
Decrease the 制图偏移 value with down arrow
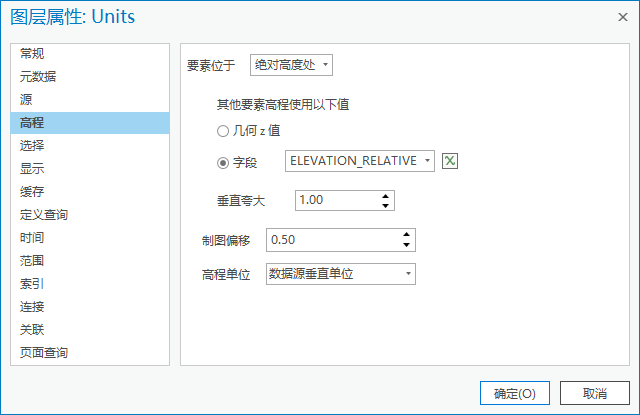tap(406, 245)
